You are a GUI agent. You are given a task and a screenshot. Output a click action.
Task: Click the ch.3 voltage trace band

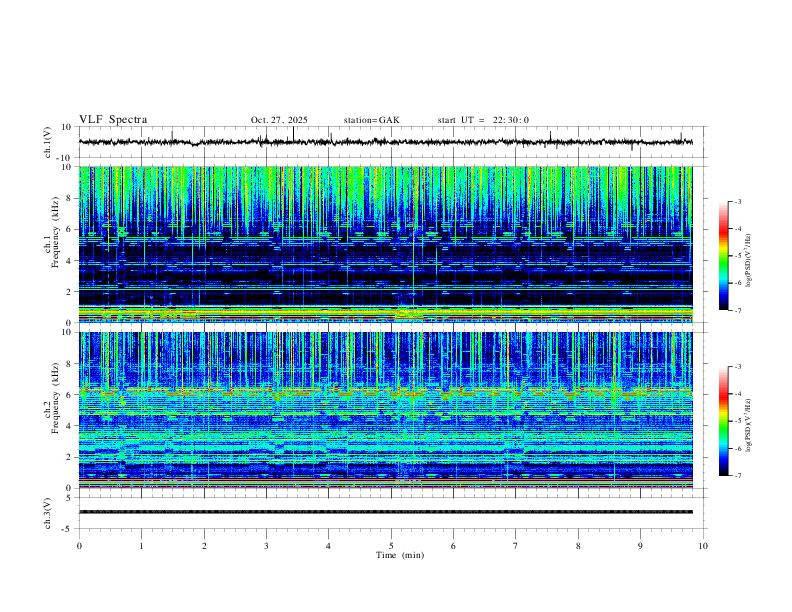385,512
